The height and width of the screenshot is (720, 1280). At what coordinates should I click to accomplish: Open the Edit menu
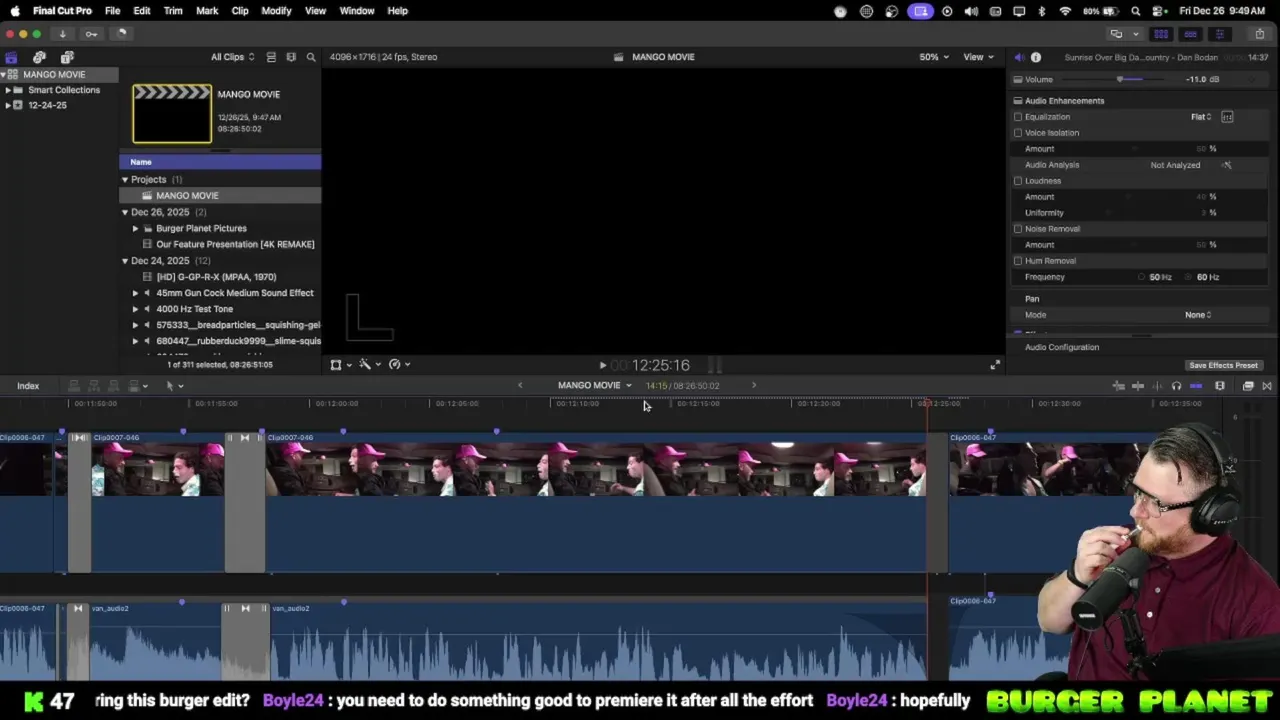(142, 11)
